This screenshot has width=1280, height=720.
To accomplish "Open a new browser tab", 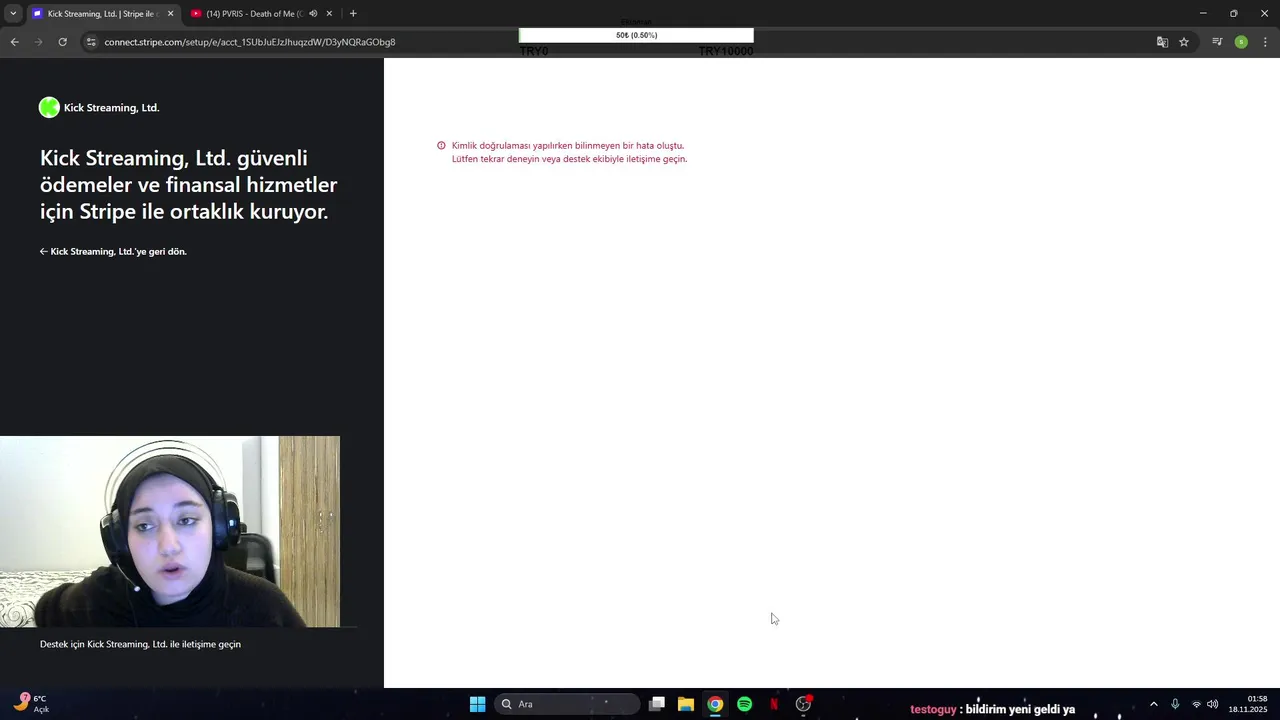I will pyautogui.click(x=353, y=14).
